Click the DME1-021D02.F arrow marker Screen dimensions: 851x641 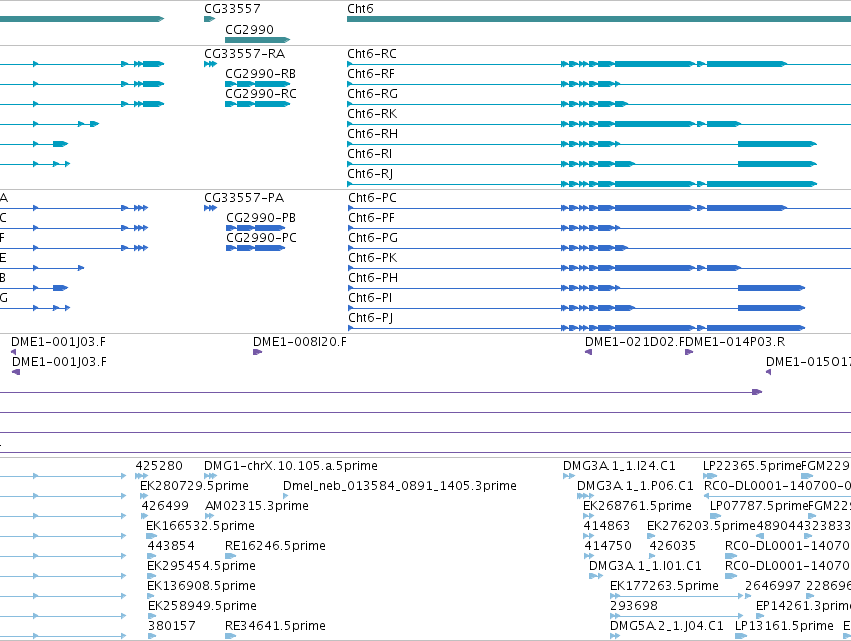click(588, 352)
